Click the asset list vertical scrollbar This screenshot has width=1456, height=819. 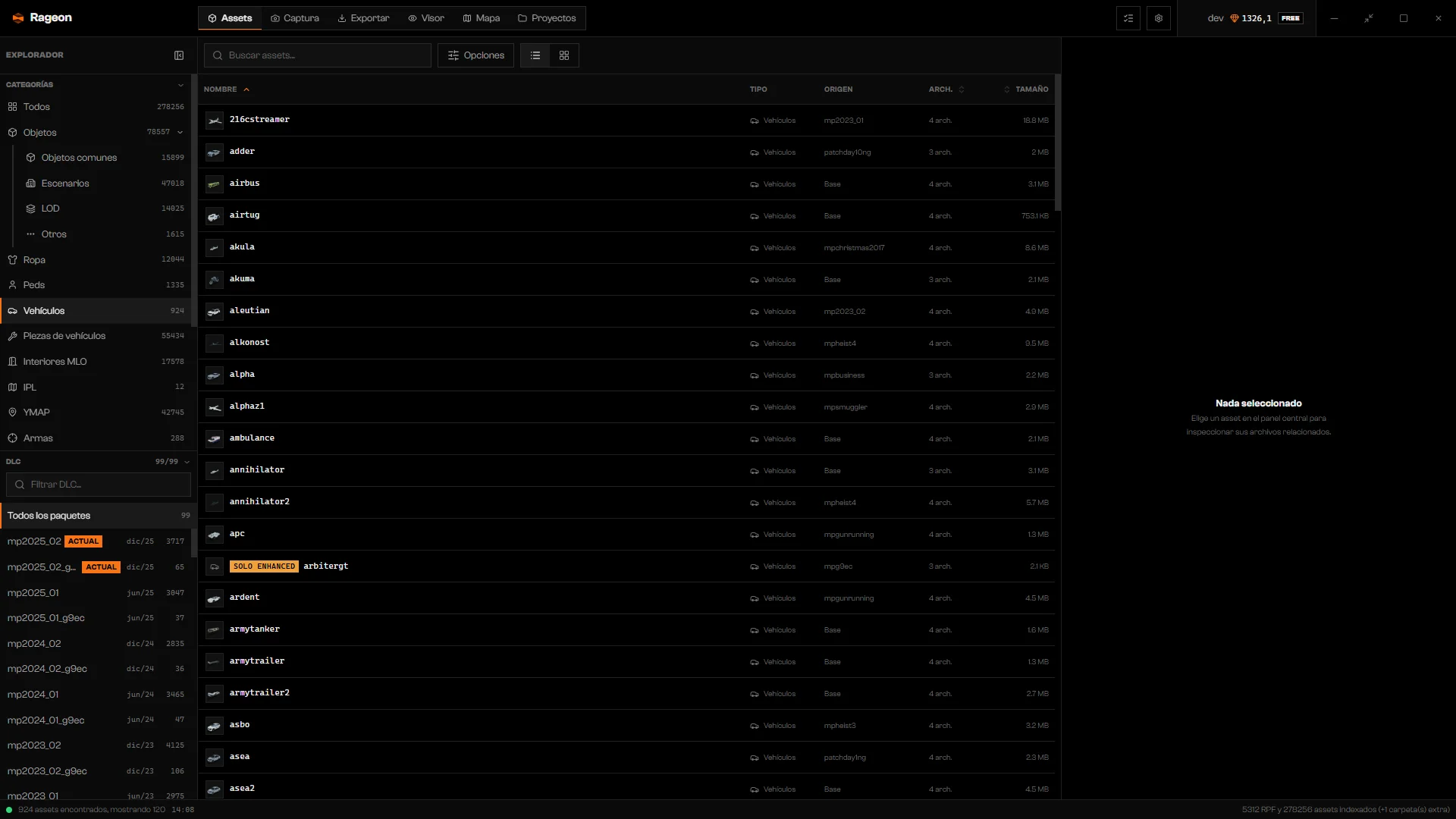[1058, 143]
